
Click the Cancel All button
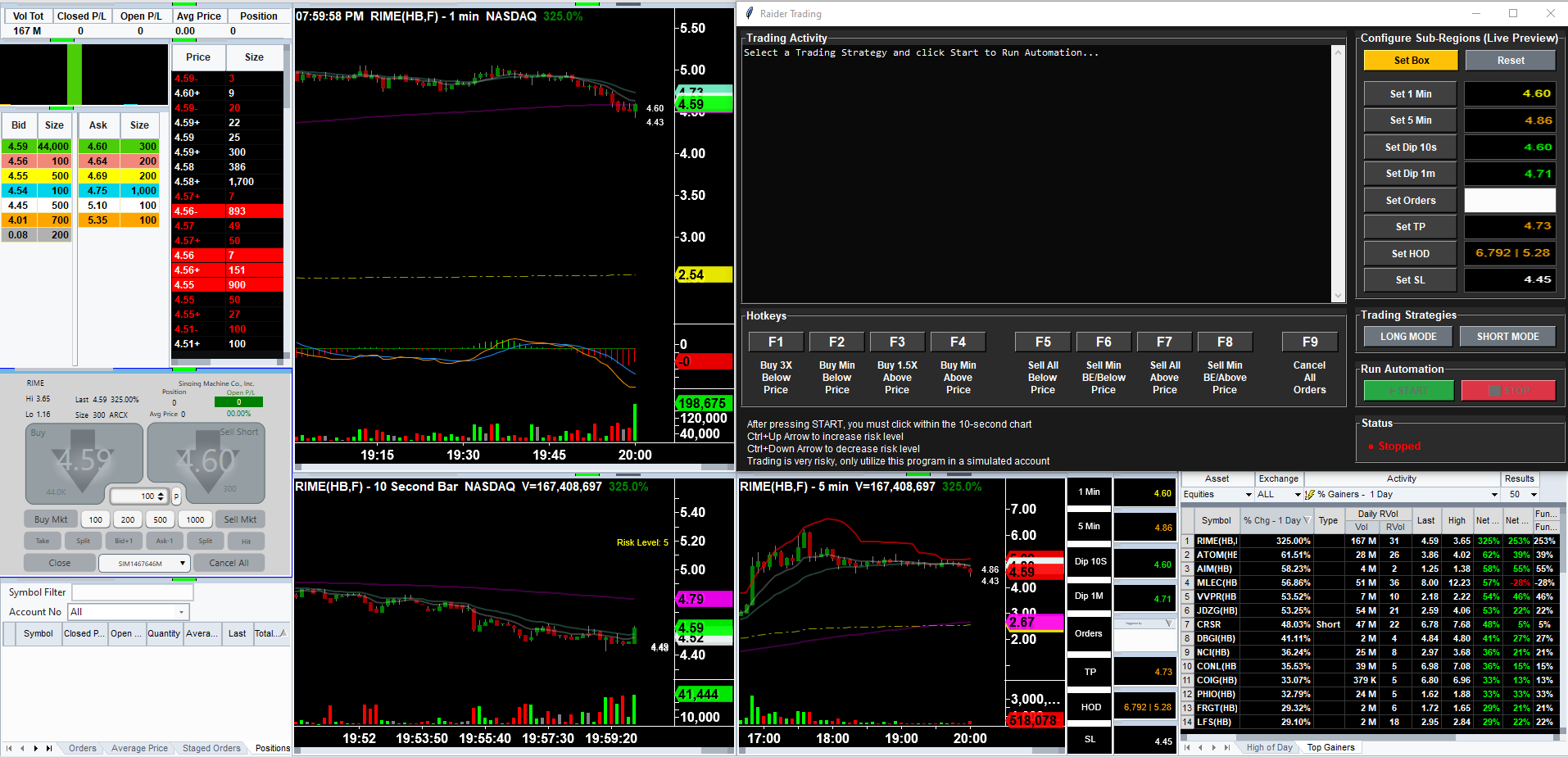(229, 564)
